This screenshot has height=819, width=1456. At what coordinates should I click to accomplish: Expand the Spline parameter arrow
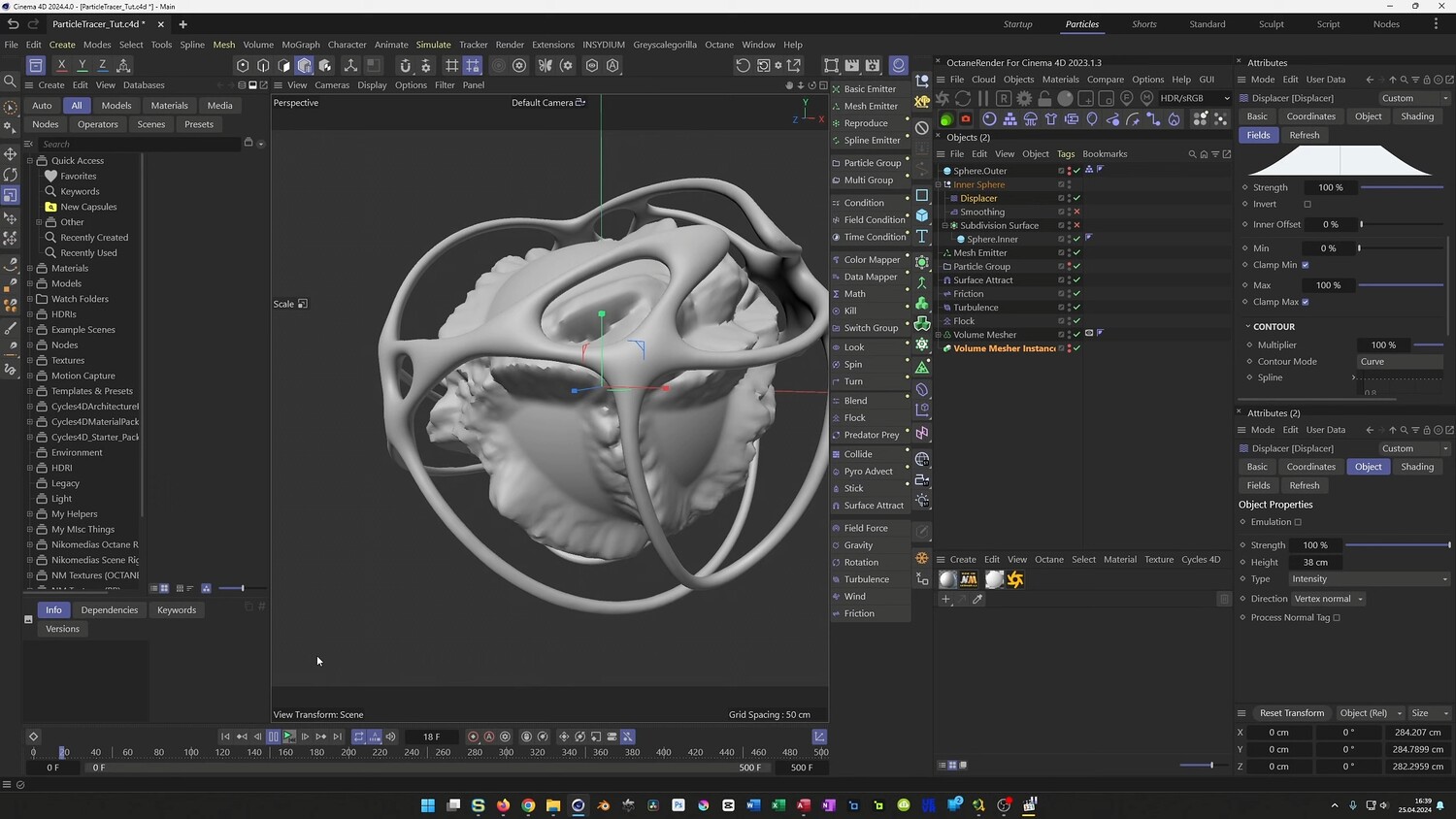click(x=1353, y=377)
